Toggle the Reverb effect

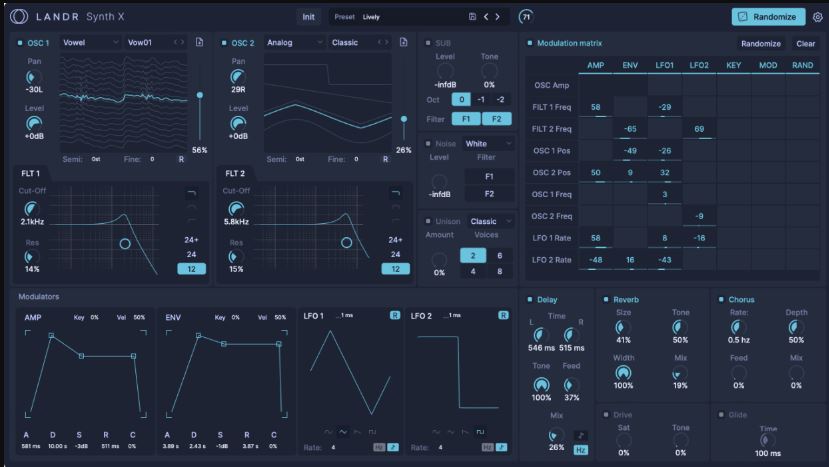[605, 299]
